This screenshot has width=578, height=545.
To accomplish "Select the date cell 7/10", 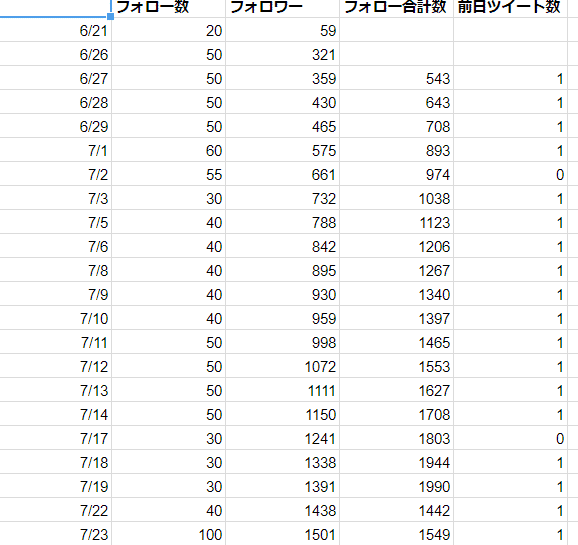I will pyautogui.click(x=55, y=318).
